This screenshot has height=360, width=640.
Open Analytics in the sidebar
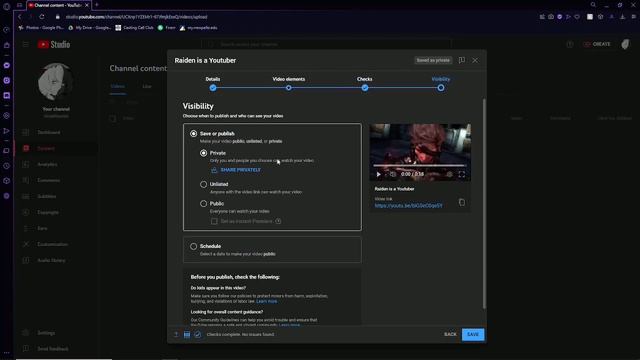tap(56, 164)
